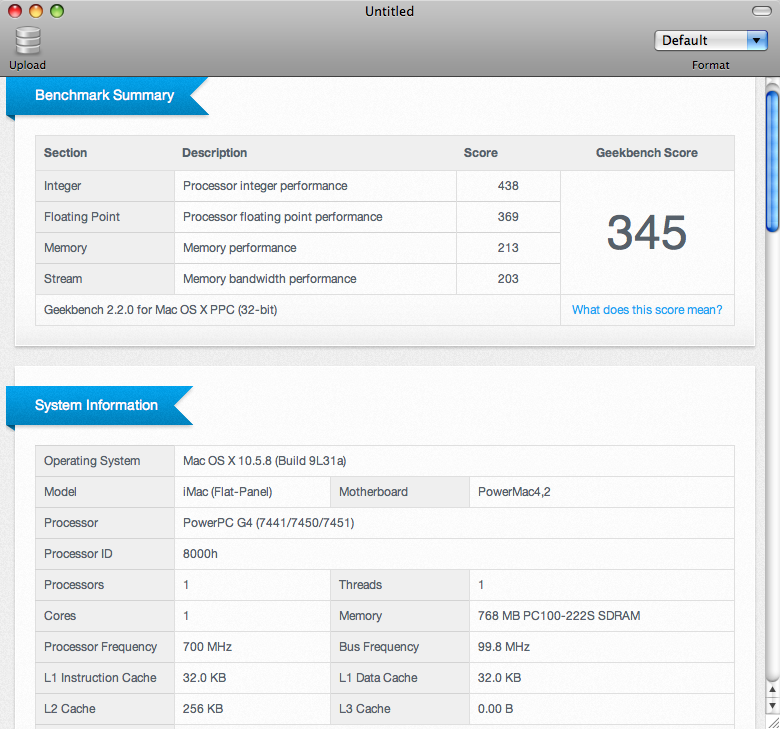Click the green zoom window button
The image size is (780, 729).
[x=57, y=11]
